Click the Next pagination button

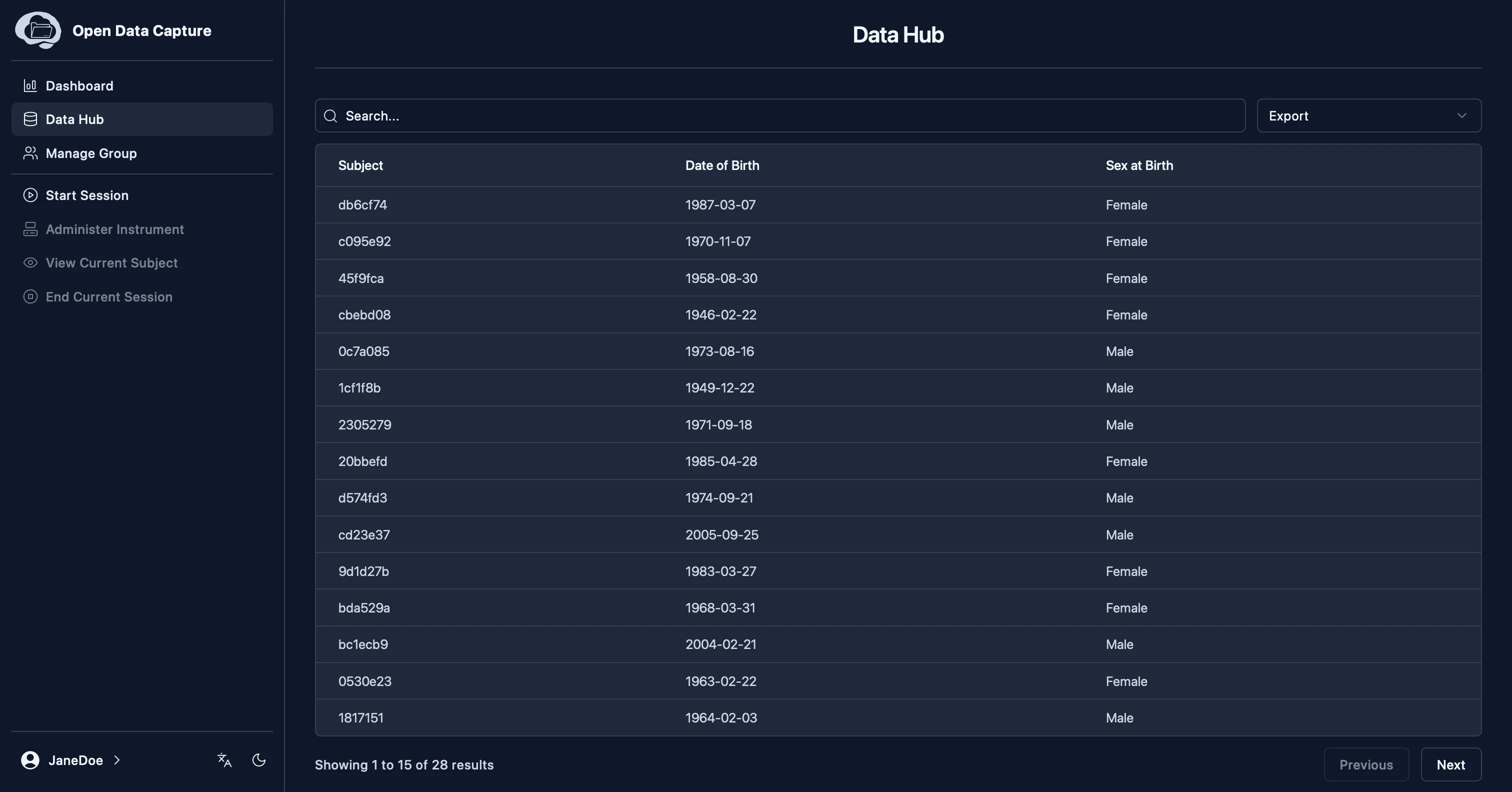pyautogui.click(x=1451, y=764)
